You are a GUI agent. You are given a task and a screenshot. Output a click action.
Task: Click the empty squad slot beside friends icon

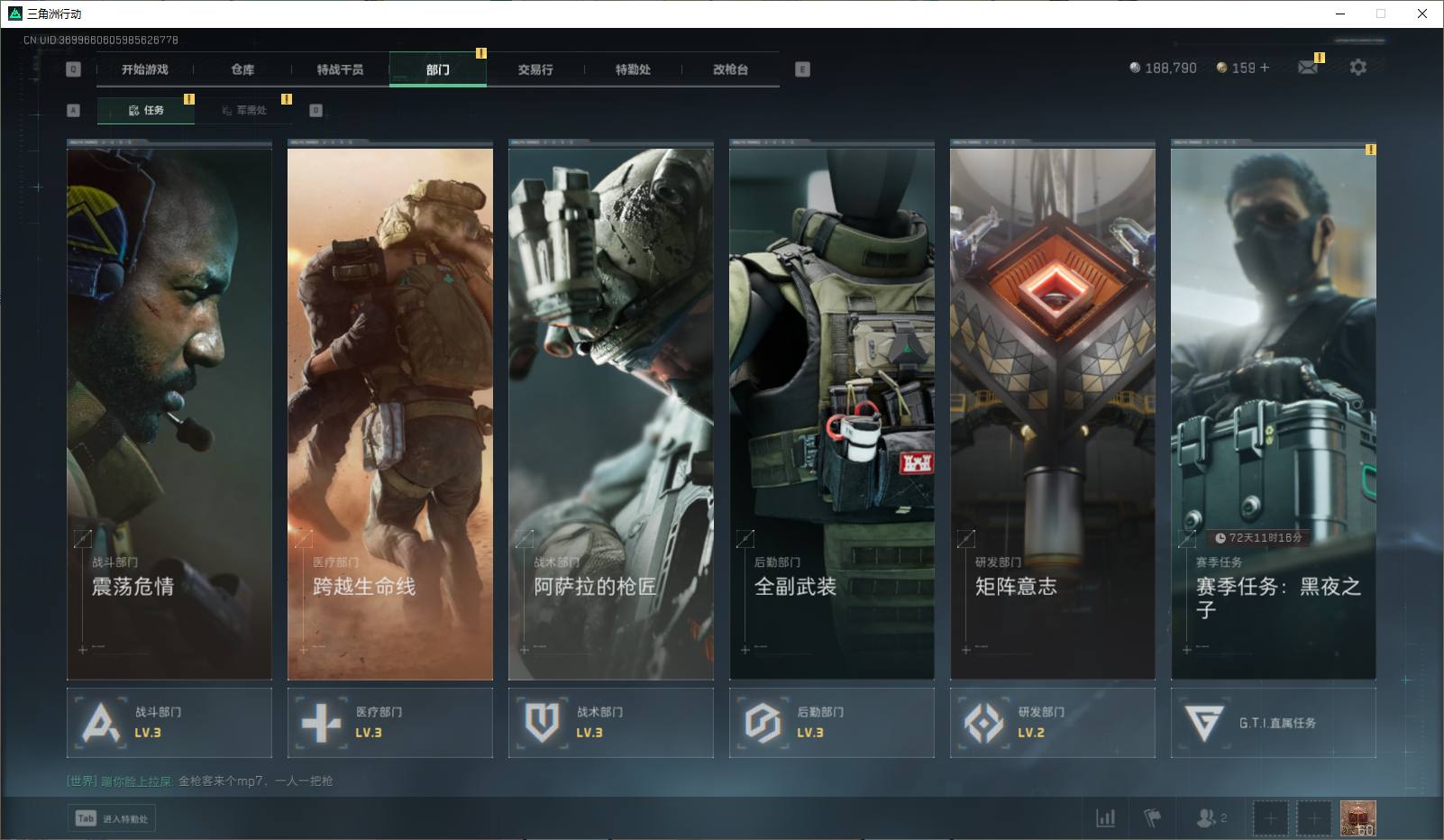tap(1271, 818)
